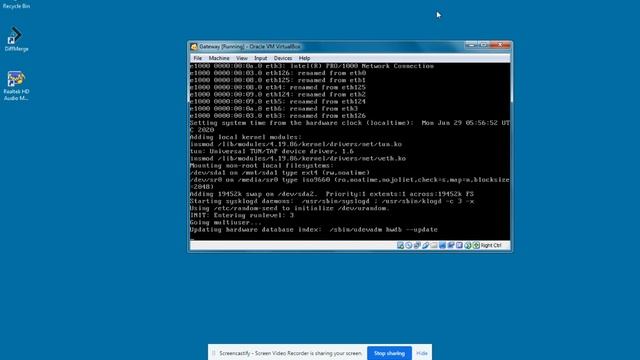Open the Devices menu
This screenshot has width=640, height=360.
click(283, 58)
